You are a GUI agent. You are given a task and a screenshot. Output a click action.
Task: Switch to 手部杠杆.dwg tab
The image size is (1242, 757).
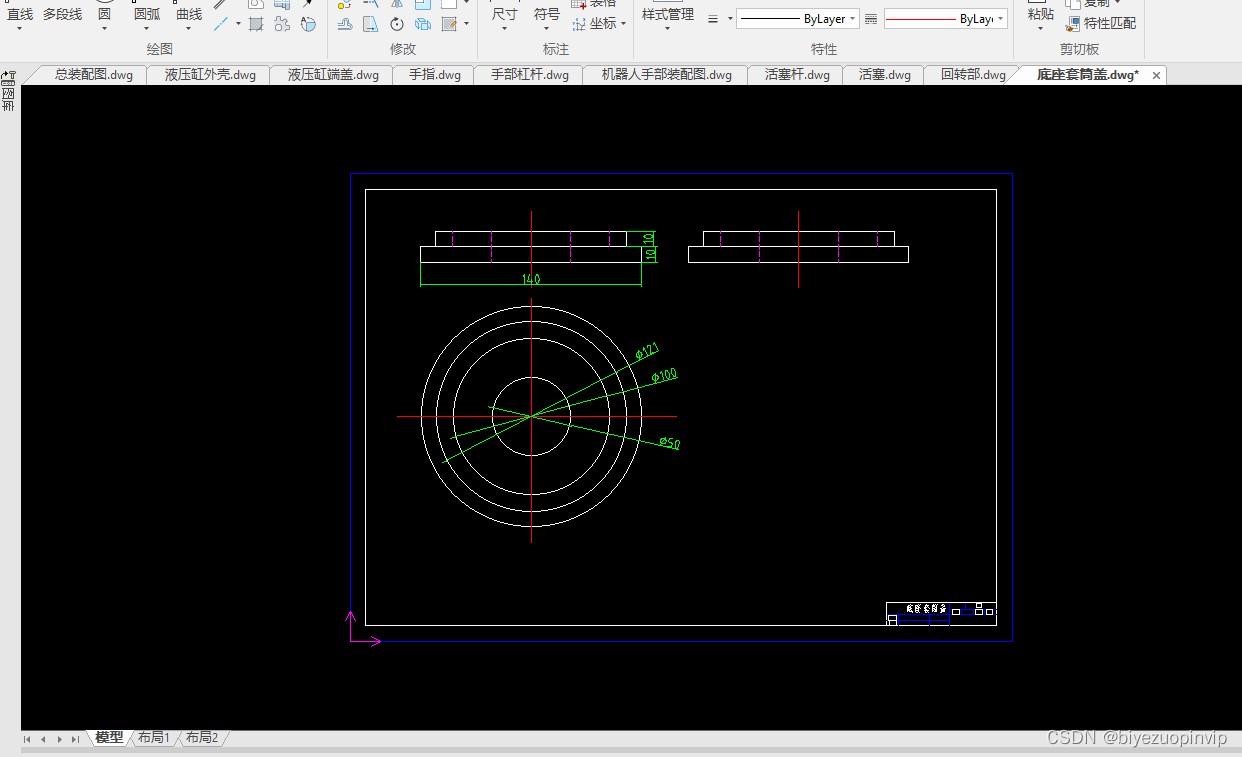(x=529, y=75)
